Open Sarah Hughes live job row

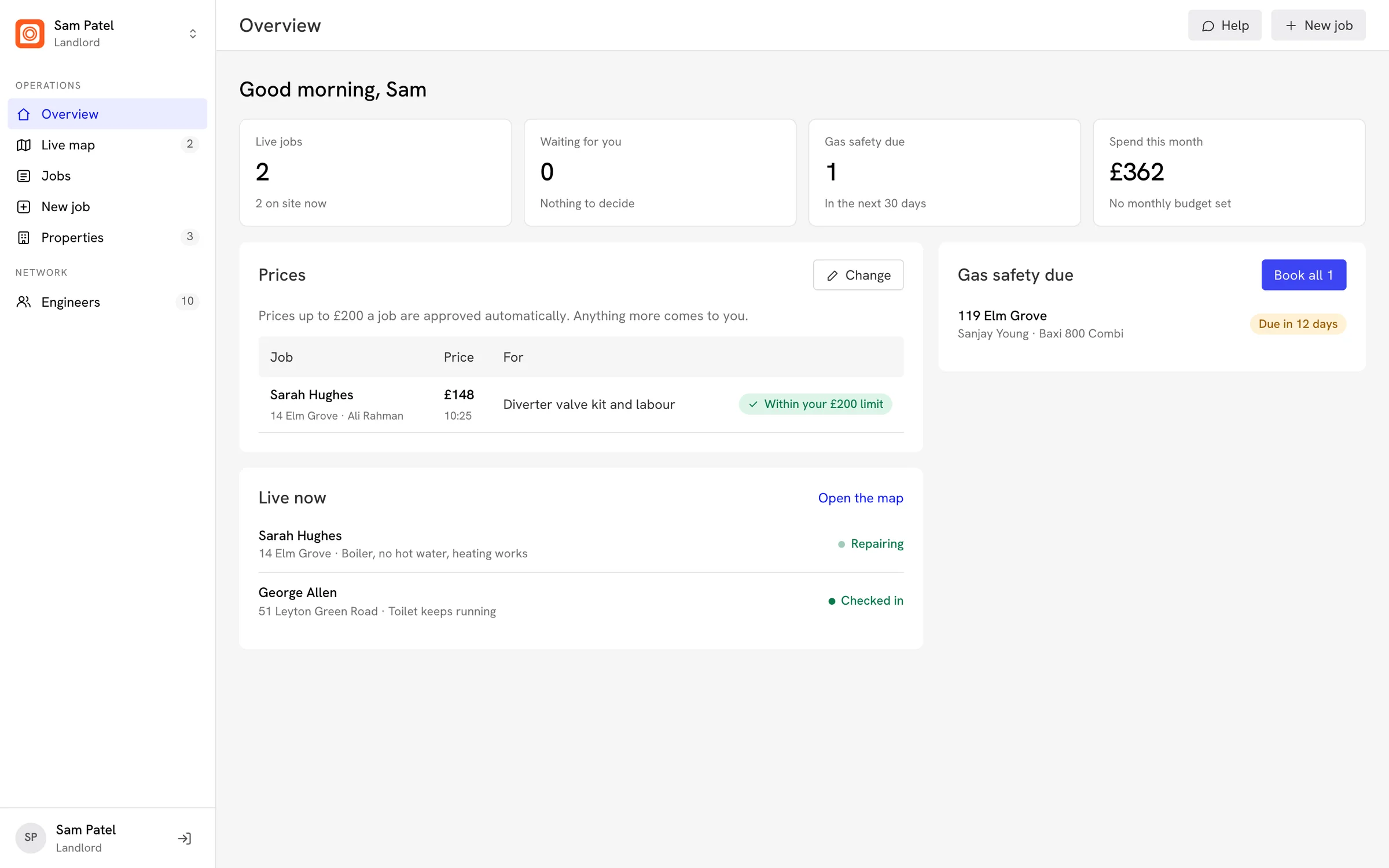click(x=580, y=544)
